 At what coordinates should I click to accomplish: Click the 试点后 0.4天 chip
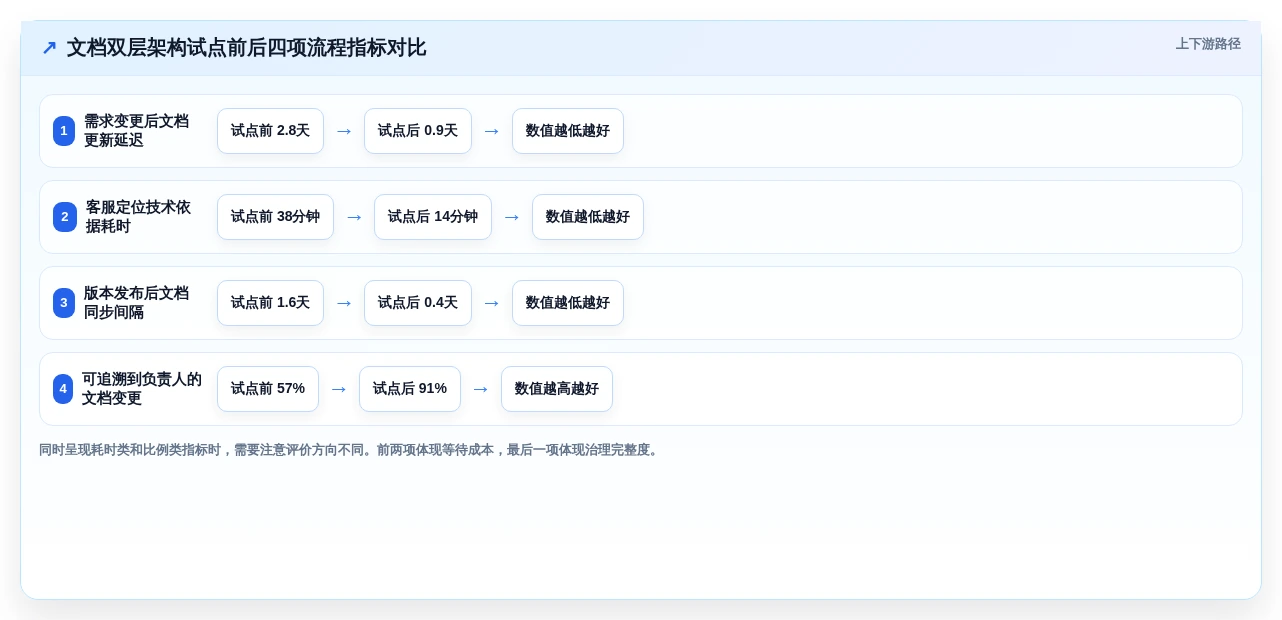point(418,303)
